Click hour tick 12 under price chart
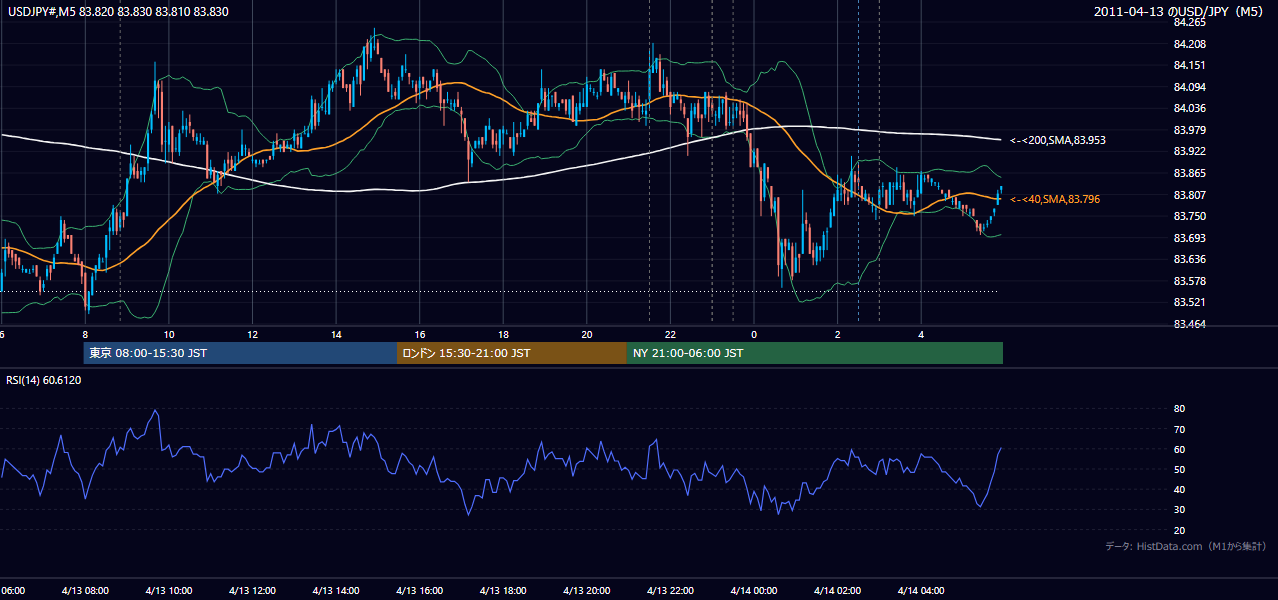Viewport: 1278px width, 600px height. click(253, 335)
